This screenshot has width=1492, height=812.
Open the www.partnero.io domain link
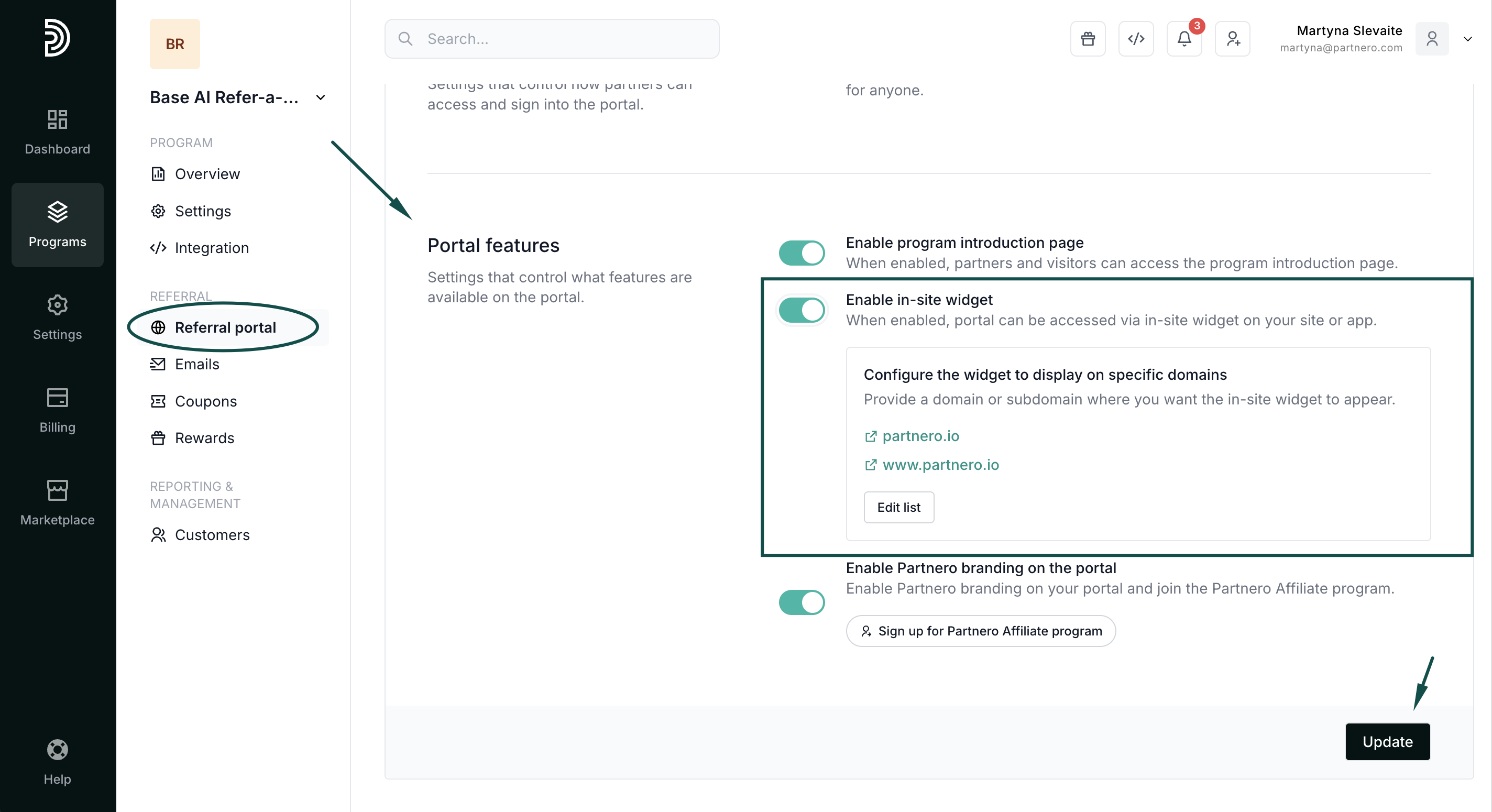(940, 465)
